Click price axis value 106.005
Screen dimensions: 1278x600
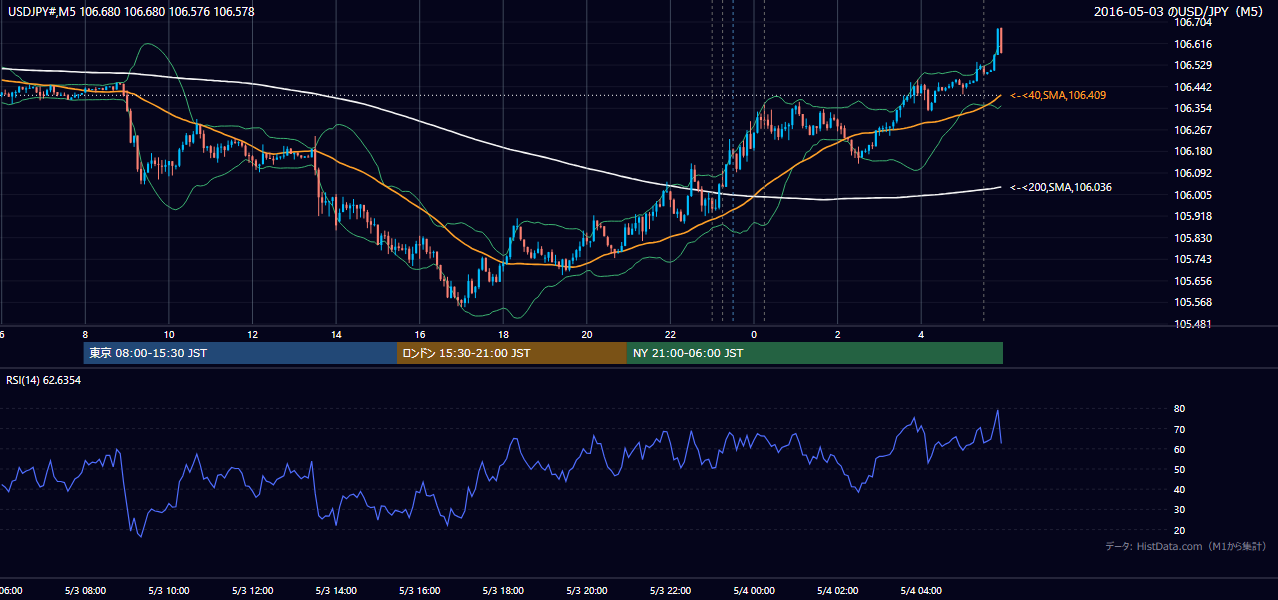coord(1194,195)
